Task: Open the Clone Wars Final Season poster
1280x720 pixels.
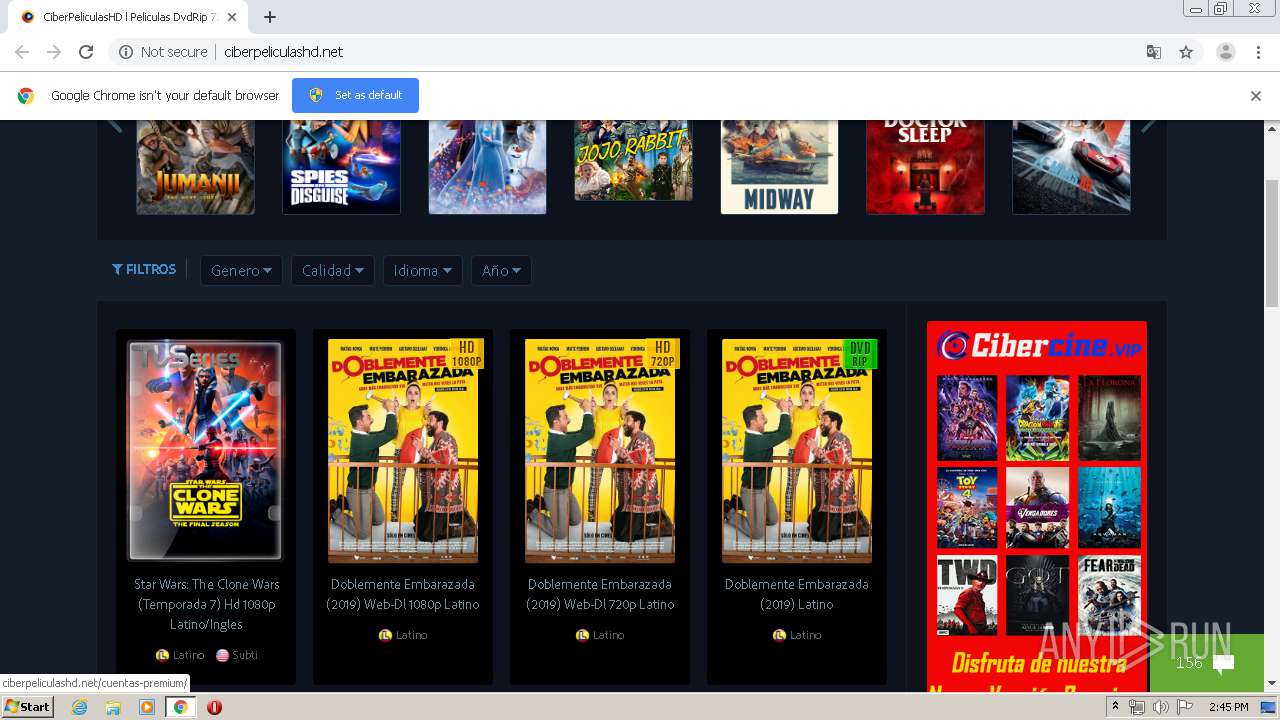Action: tap(205, 450)
